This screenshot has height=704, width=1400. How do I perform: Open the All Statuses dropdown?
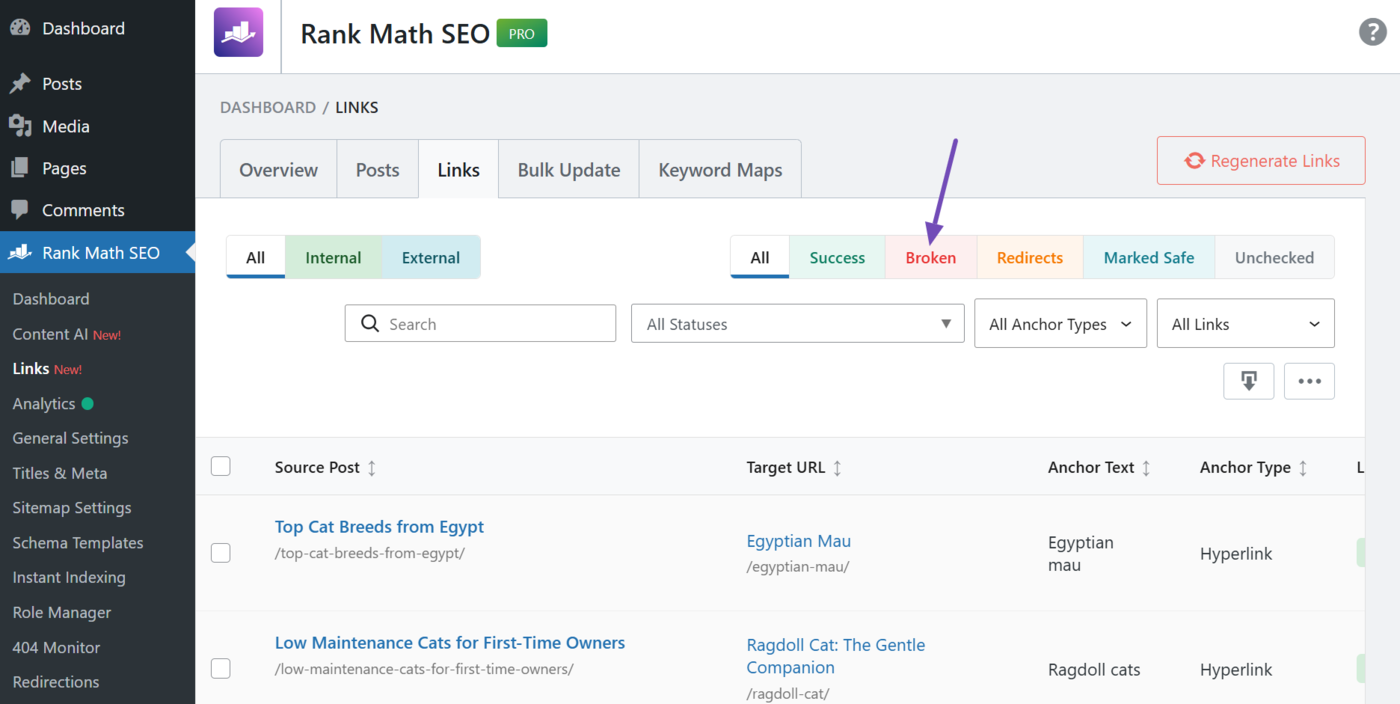[x=797, y=323]
